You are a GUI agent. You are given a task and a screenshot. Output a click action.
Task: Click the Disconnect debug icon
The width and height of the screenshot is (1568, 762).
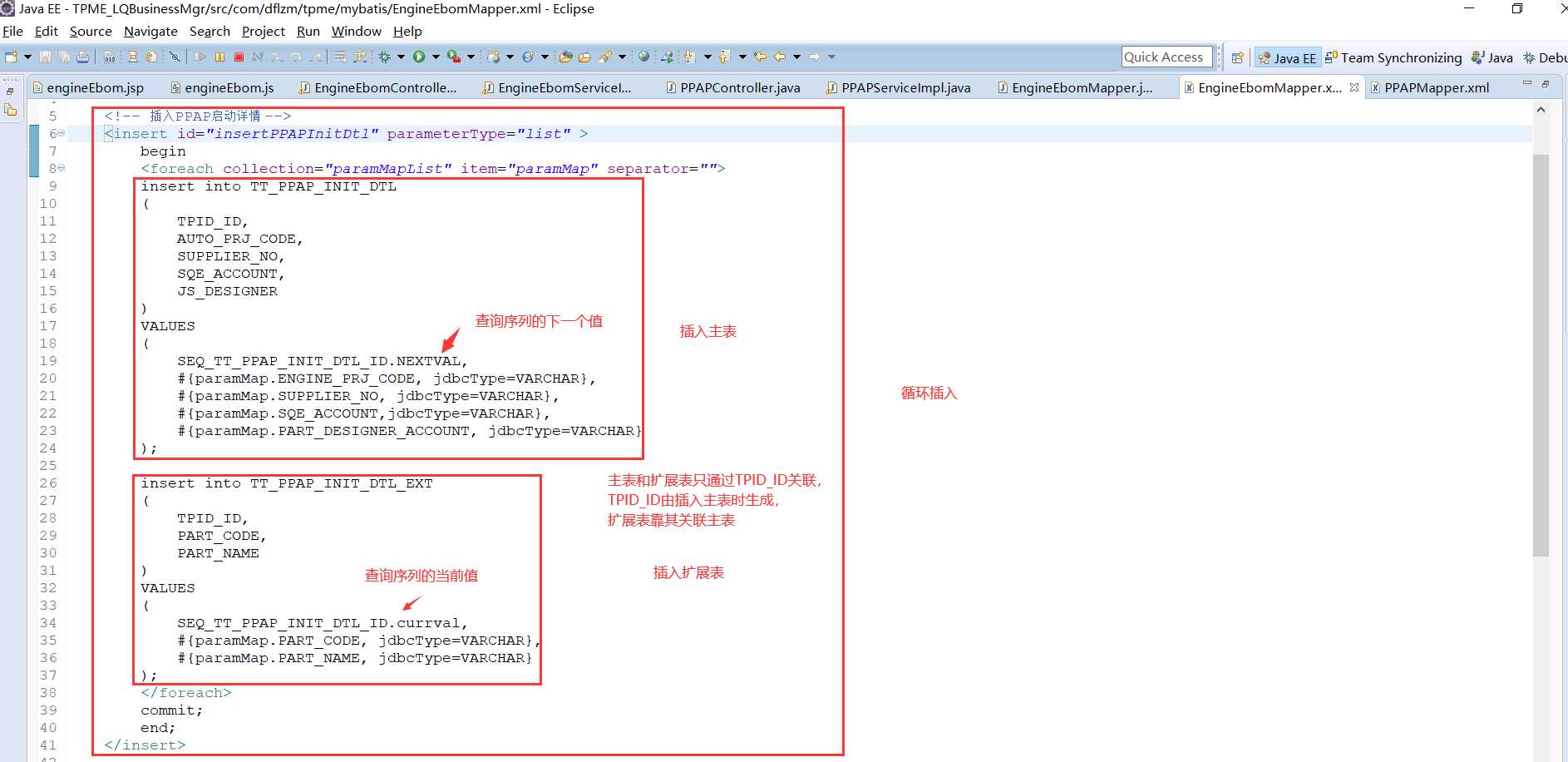257,57
